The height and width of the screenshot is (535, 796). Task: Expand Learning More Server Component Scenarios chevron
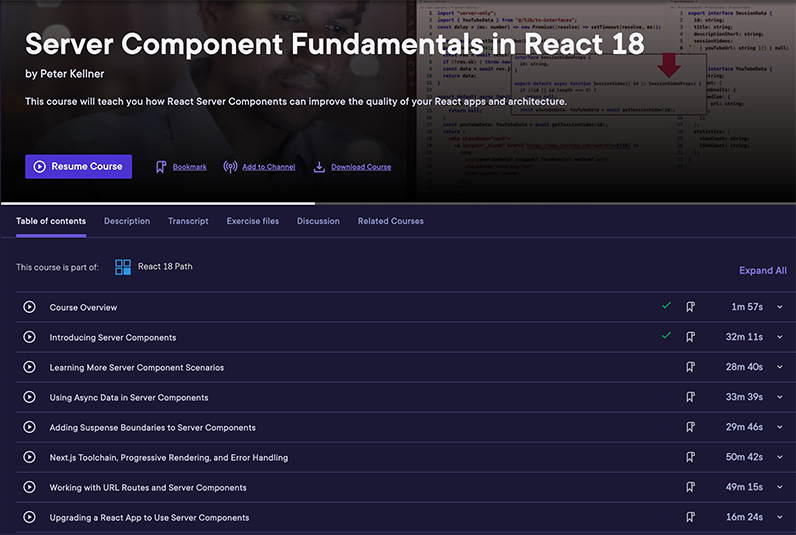(x=780, y=367)
